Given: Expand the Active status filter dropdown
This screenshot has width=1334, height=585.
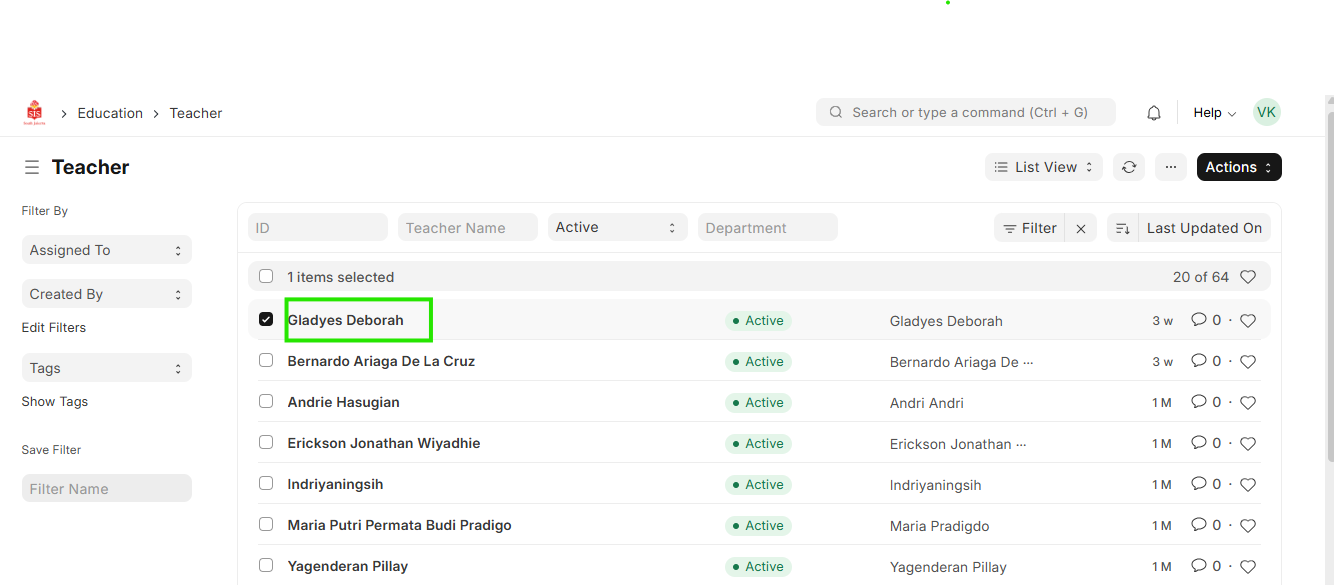Looking at the screenshot, I should (x=616, y=227).
